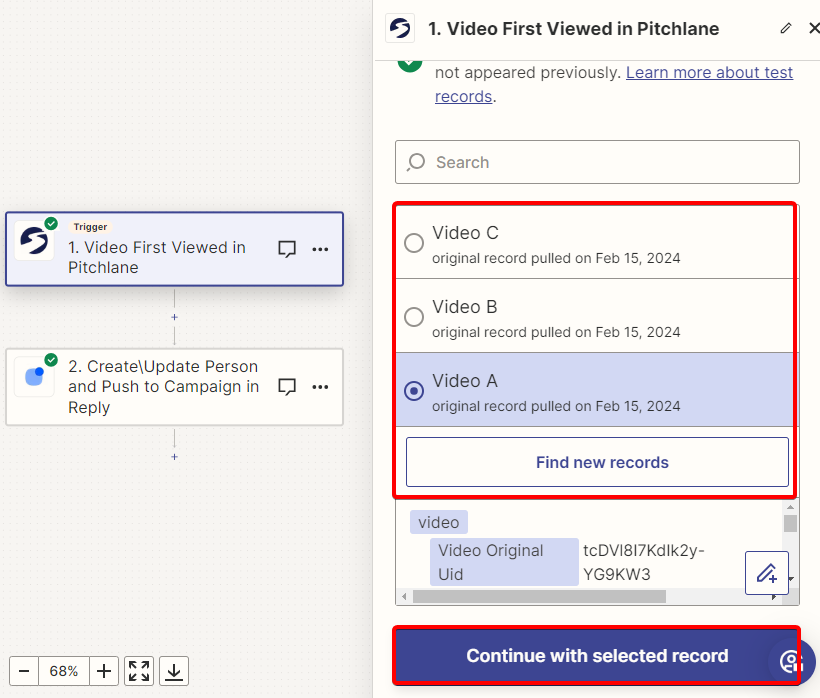
Task: Open comment icon on Reply step
Action: 287,387
